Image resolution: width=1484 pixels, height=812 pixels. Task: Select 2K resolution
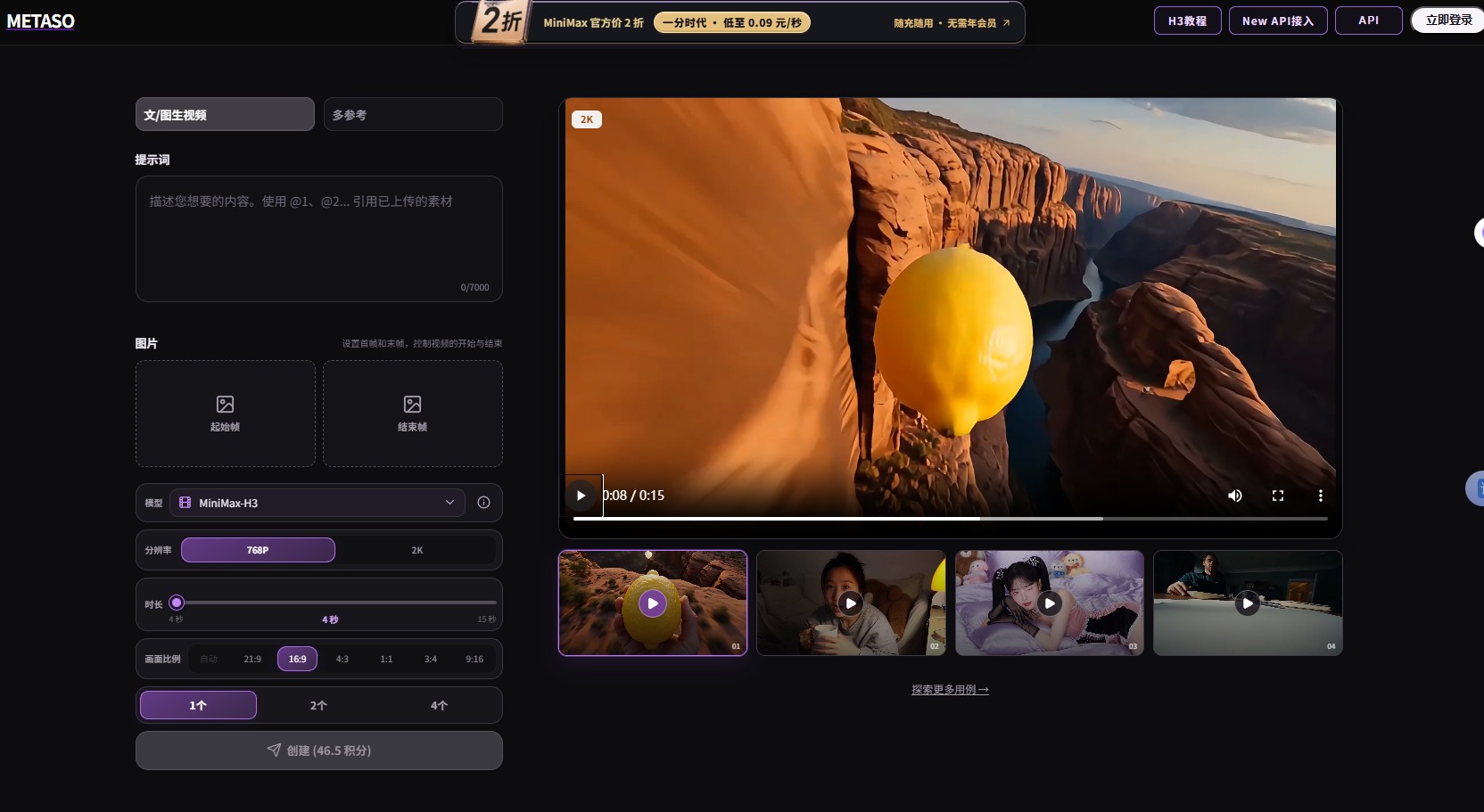pyautogui.click(x=416, y=550)
